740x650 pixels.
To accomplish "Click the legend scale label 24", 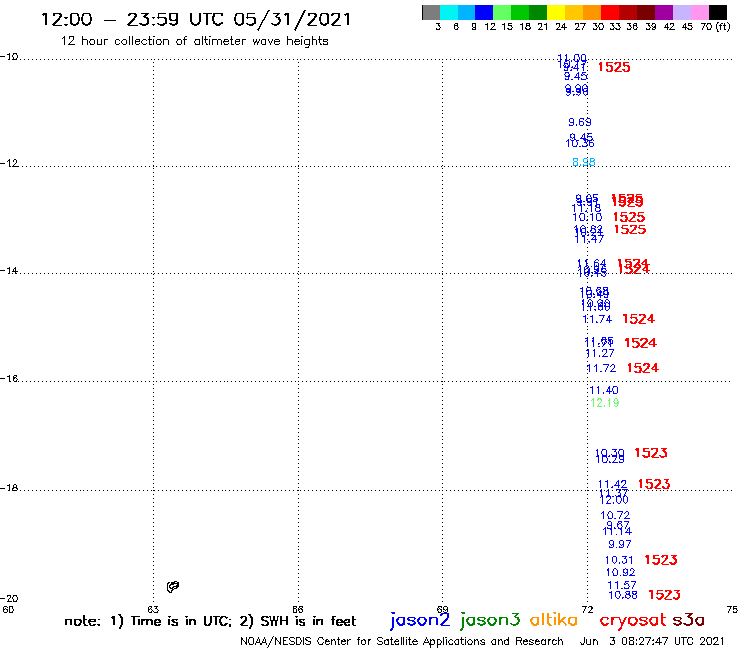I will coord(561,27).
